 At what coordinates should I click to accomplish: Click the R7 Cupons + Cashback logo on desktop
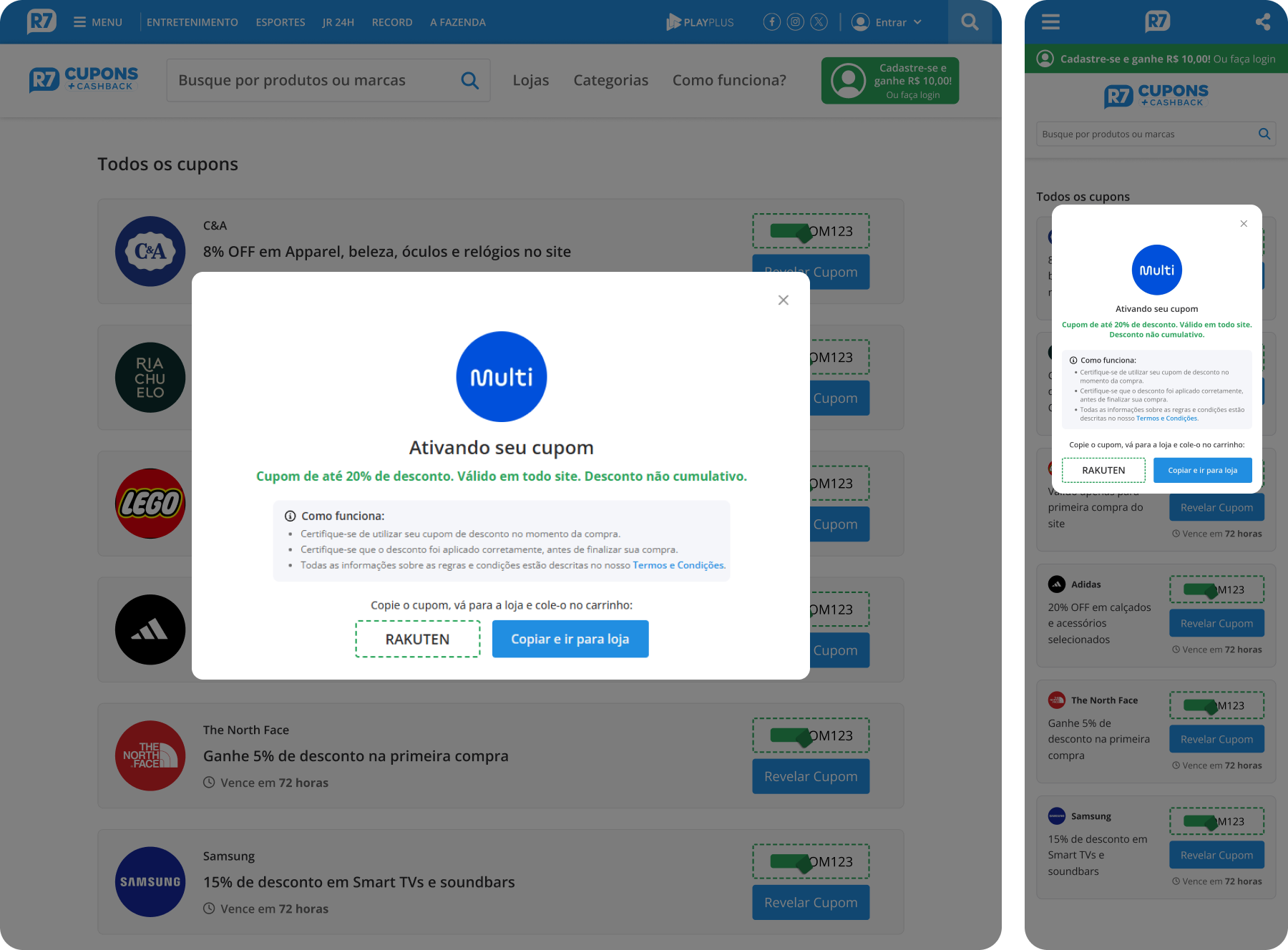84,80
